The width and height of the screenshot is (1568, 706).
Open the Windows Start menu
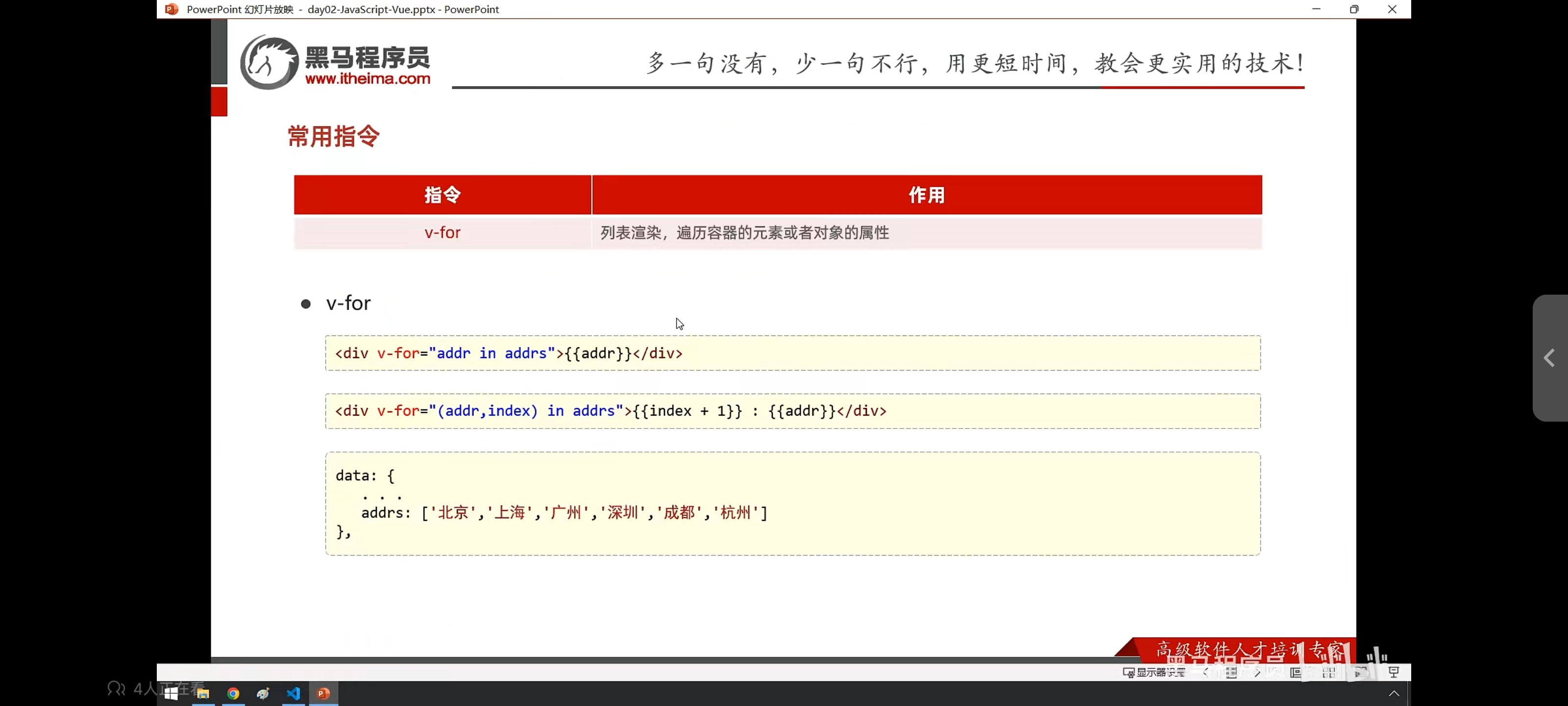click(x=171, y=693)
